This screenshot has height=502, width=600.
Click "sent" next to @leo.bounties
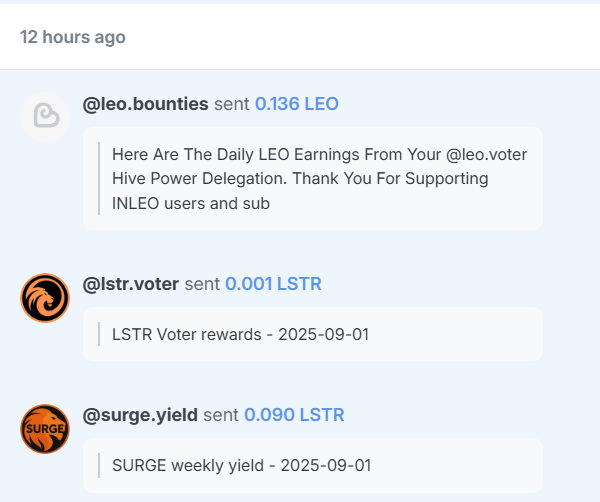pyautogui.click(x=232, y=104)
